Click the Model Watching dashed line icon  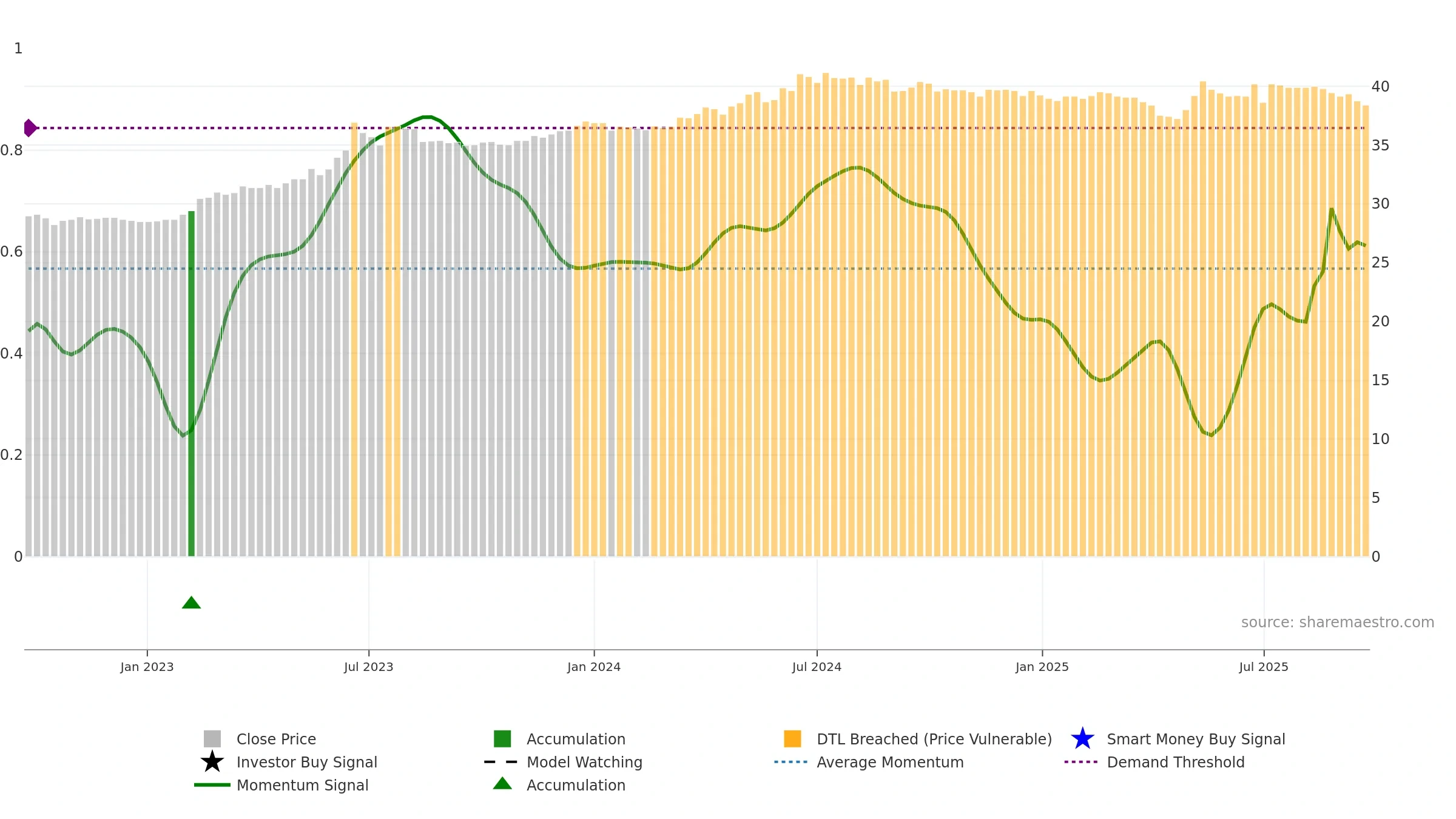(501, 762)
